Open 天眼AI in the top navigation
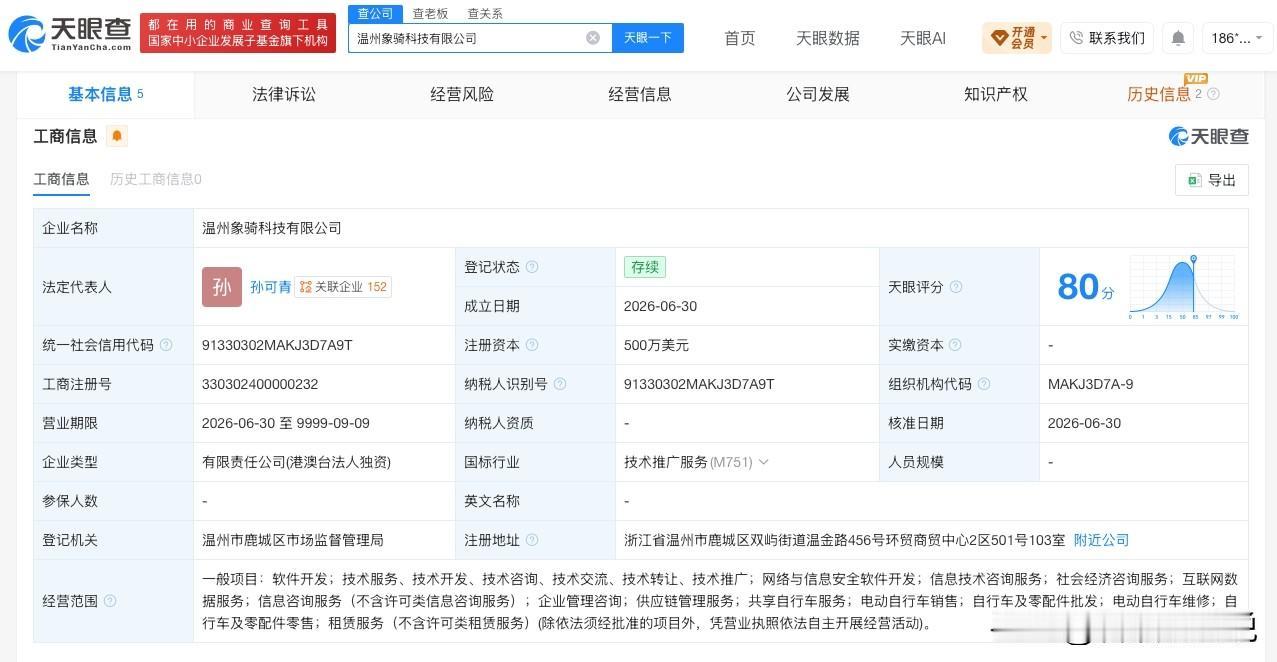Screen dimensions: 1277x662 click(923, 38)
